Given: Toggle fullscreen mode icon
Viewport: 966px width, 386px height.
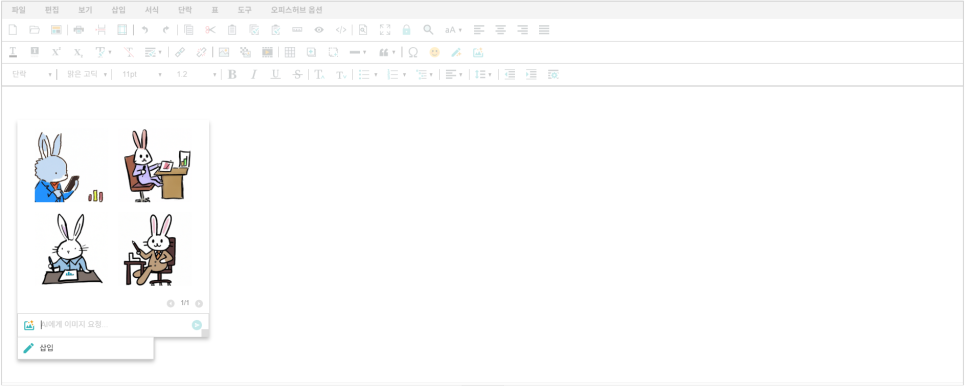Looking at the screenshot, I should (x=385, y=30).
